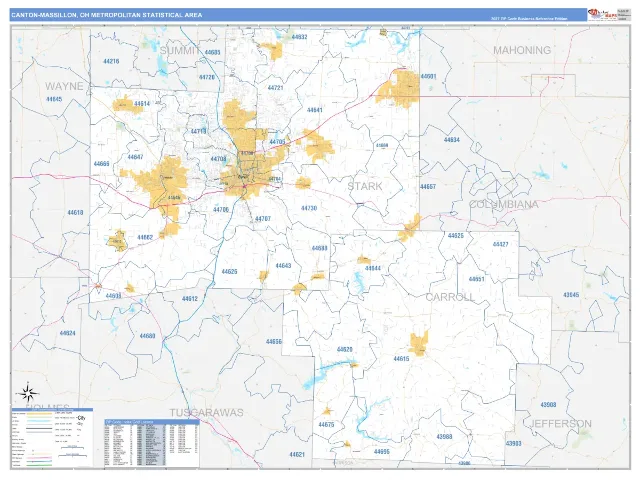Click the publisher logo in the header
Screen dimensions: 640x480
click(602, 14)
